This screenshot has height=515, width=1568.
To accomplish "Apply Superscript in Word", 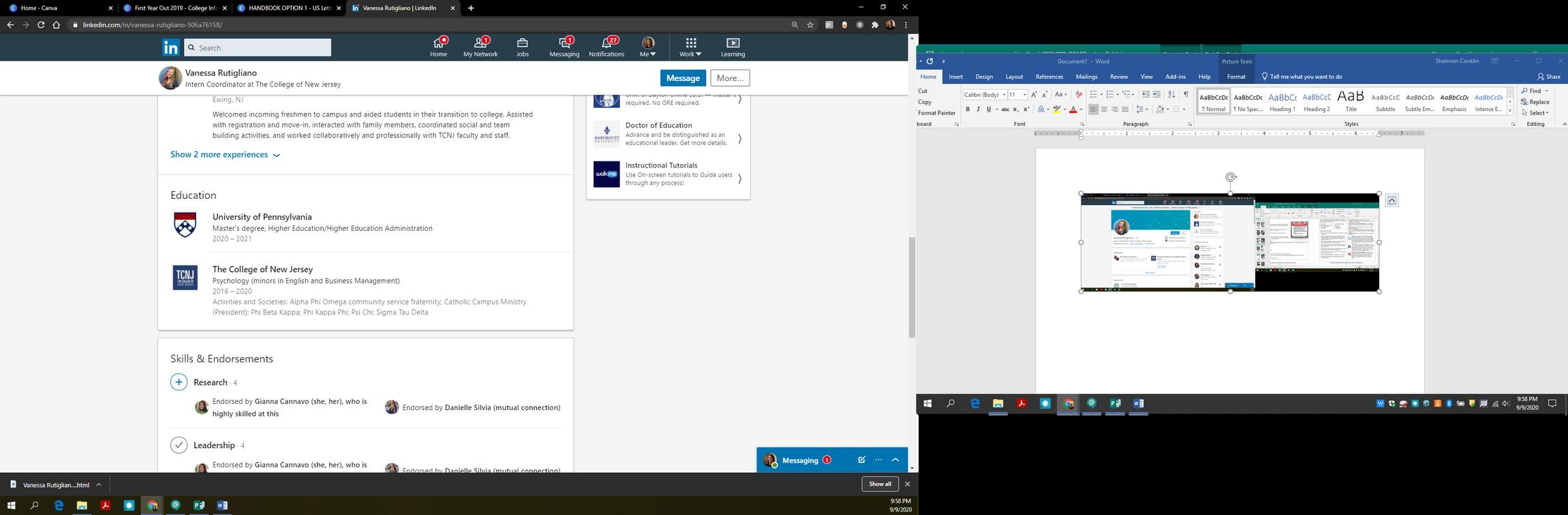I will coord(1026,109).
